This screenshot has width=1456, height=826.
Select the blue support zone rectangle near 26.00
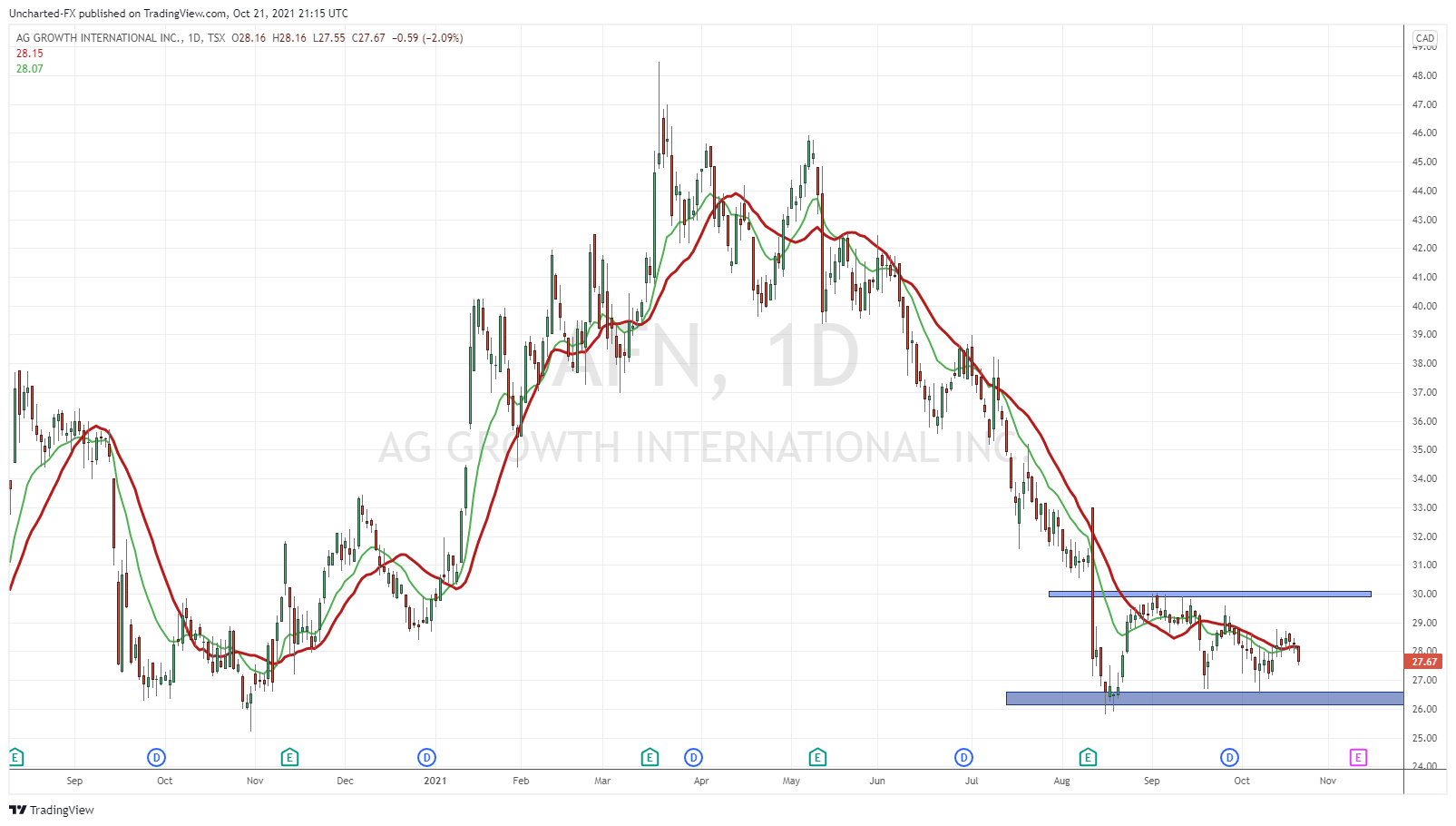pos(1205,698)
